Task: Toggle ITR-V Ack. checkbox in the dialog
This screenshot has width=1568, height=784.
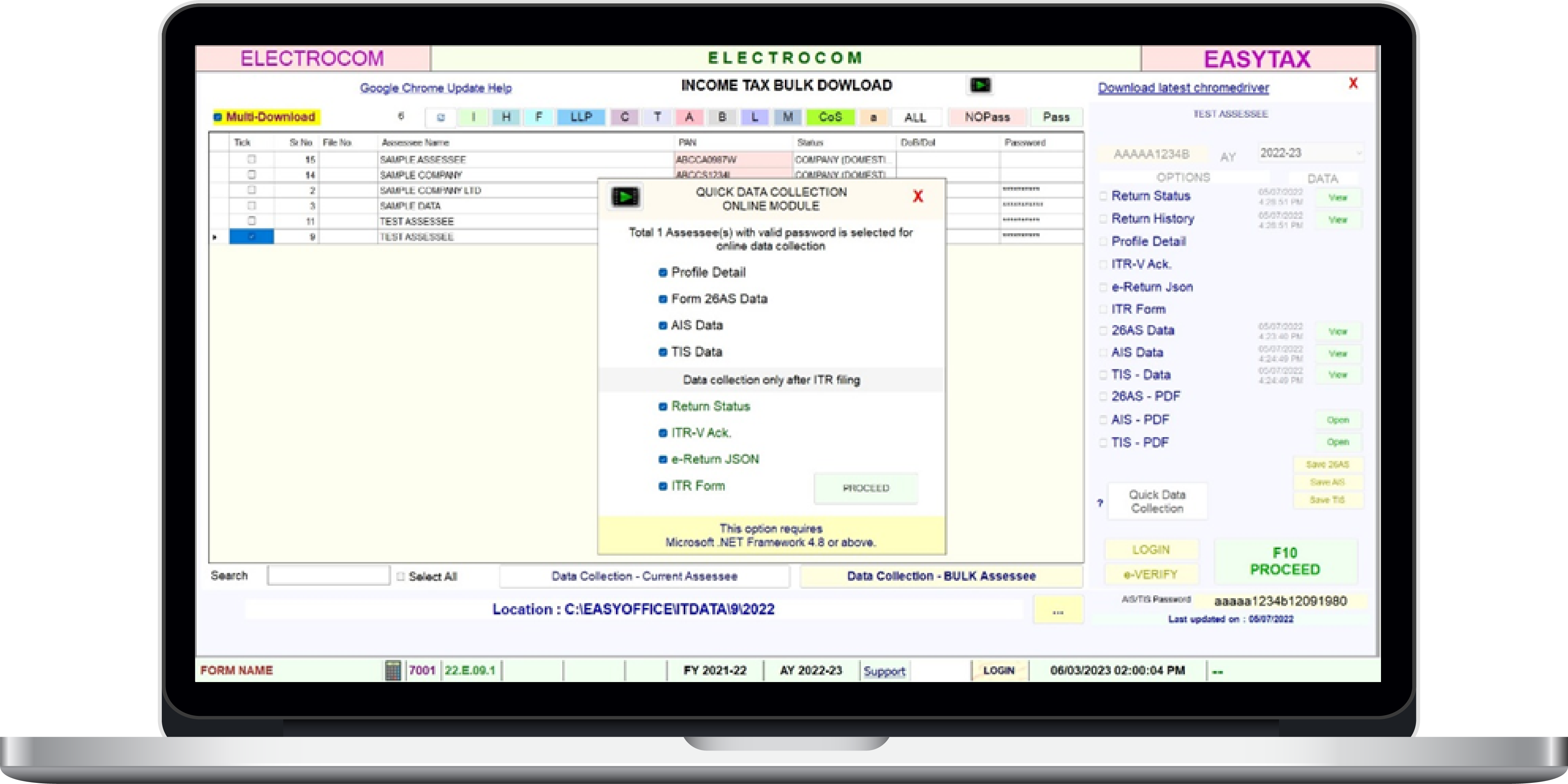Action: tap(663, 433)
